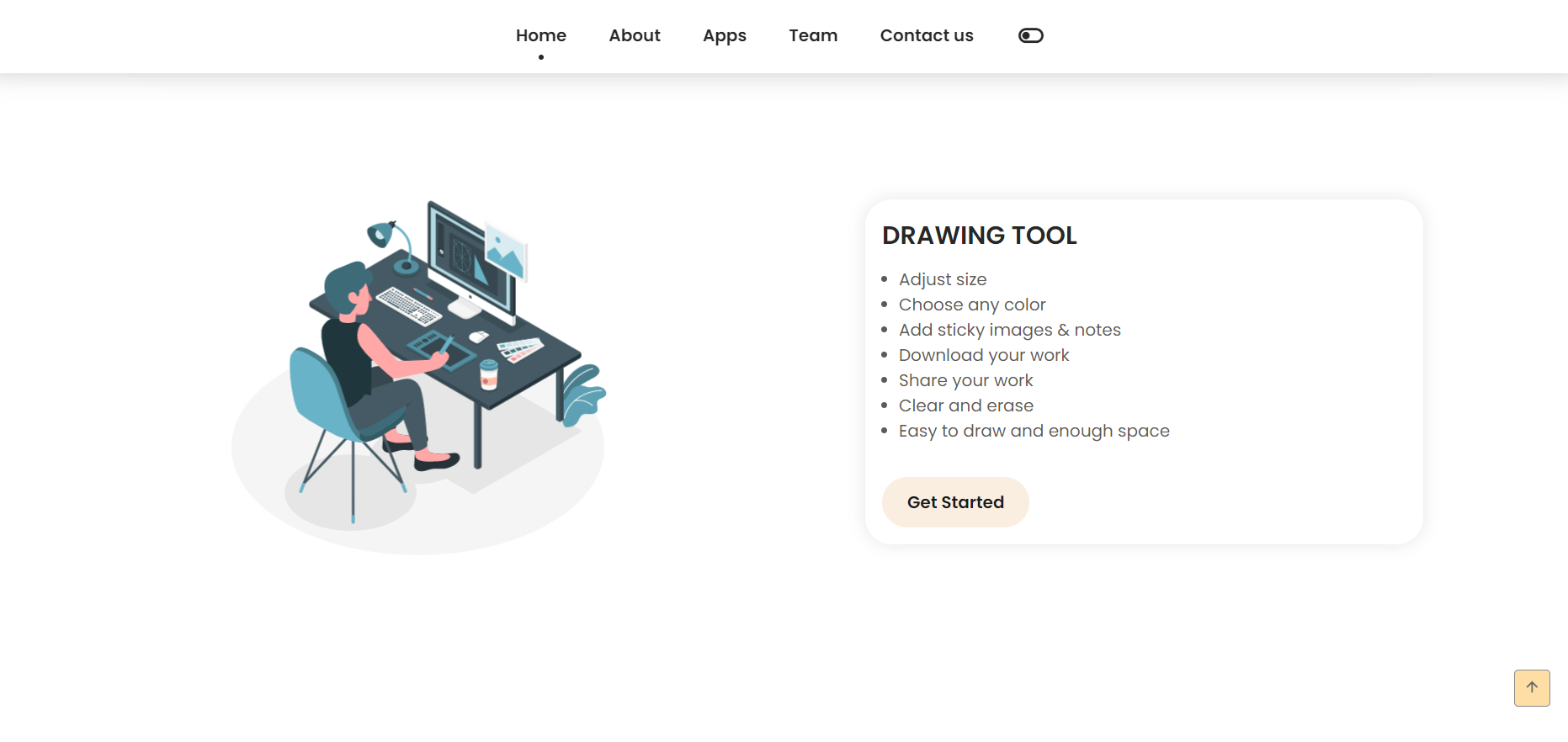The width and height of the screenshot is (1568, 742).
Task: Open the Apps nav item
Action: point(725,35)
